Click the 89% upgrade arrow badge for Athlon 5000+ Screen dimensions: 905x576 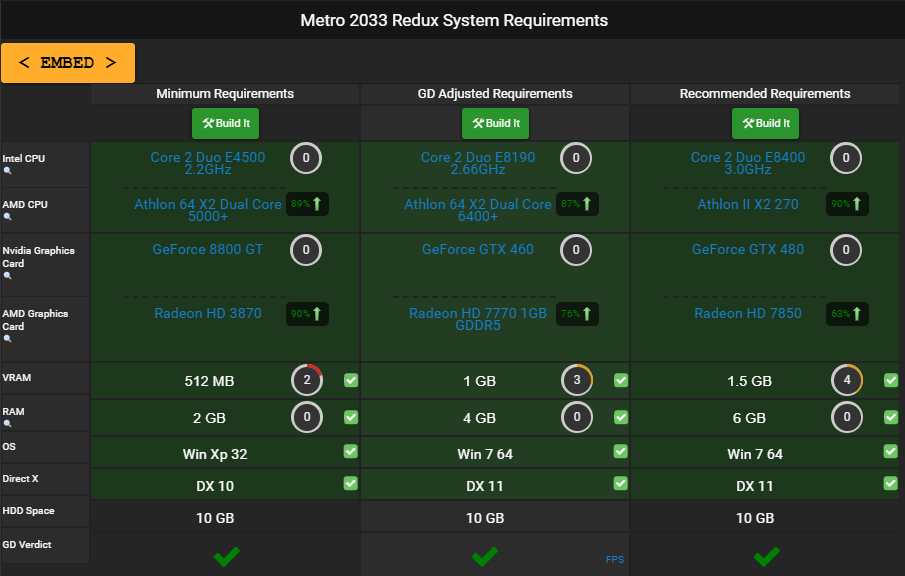pyautogui.click(x=307, y=204)
